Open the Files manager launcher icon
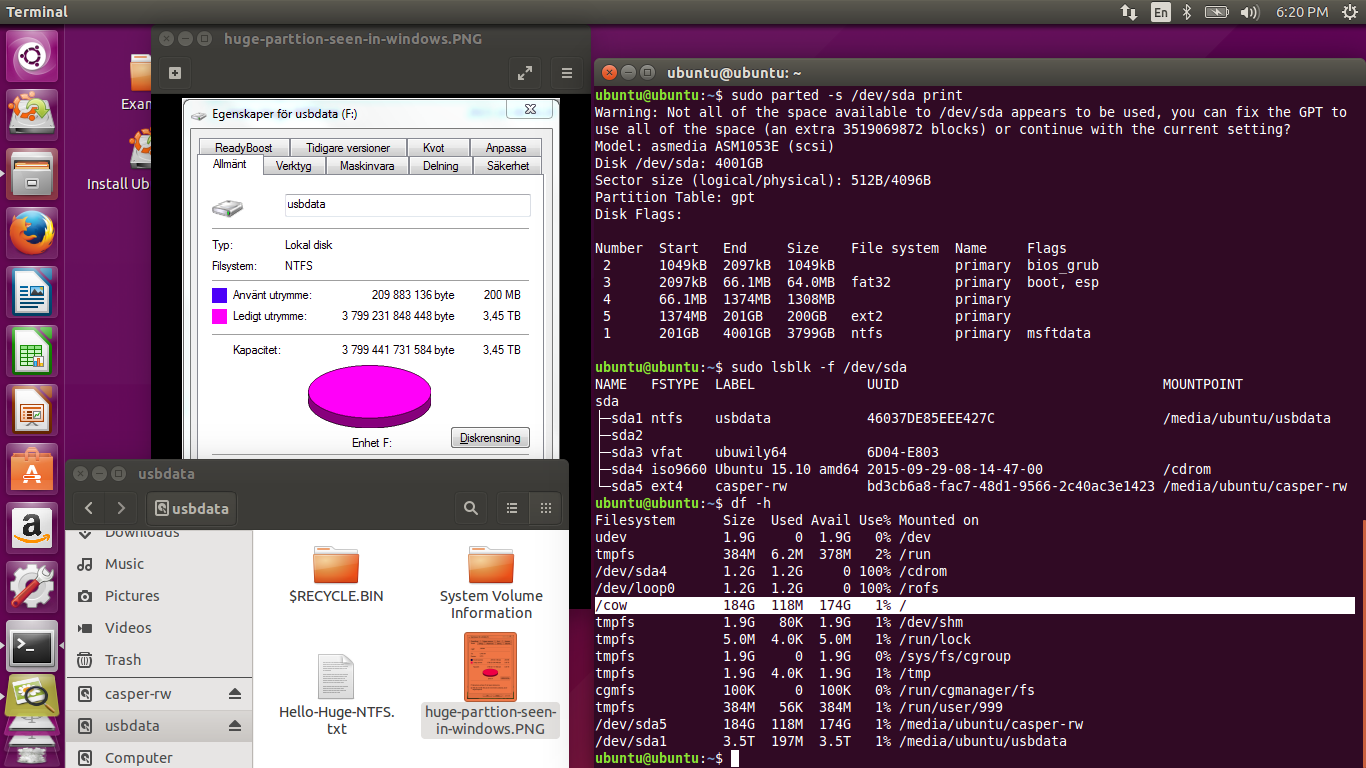Screen dimensions: 1366x768 point(33,174)
